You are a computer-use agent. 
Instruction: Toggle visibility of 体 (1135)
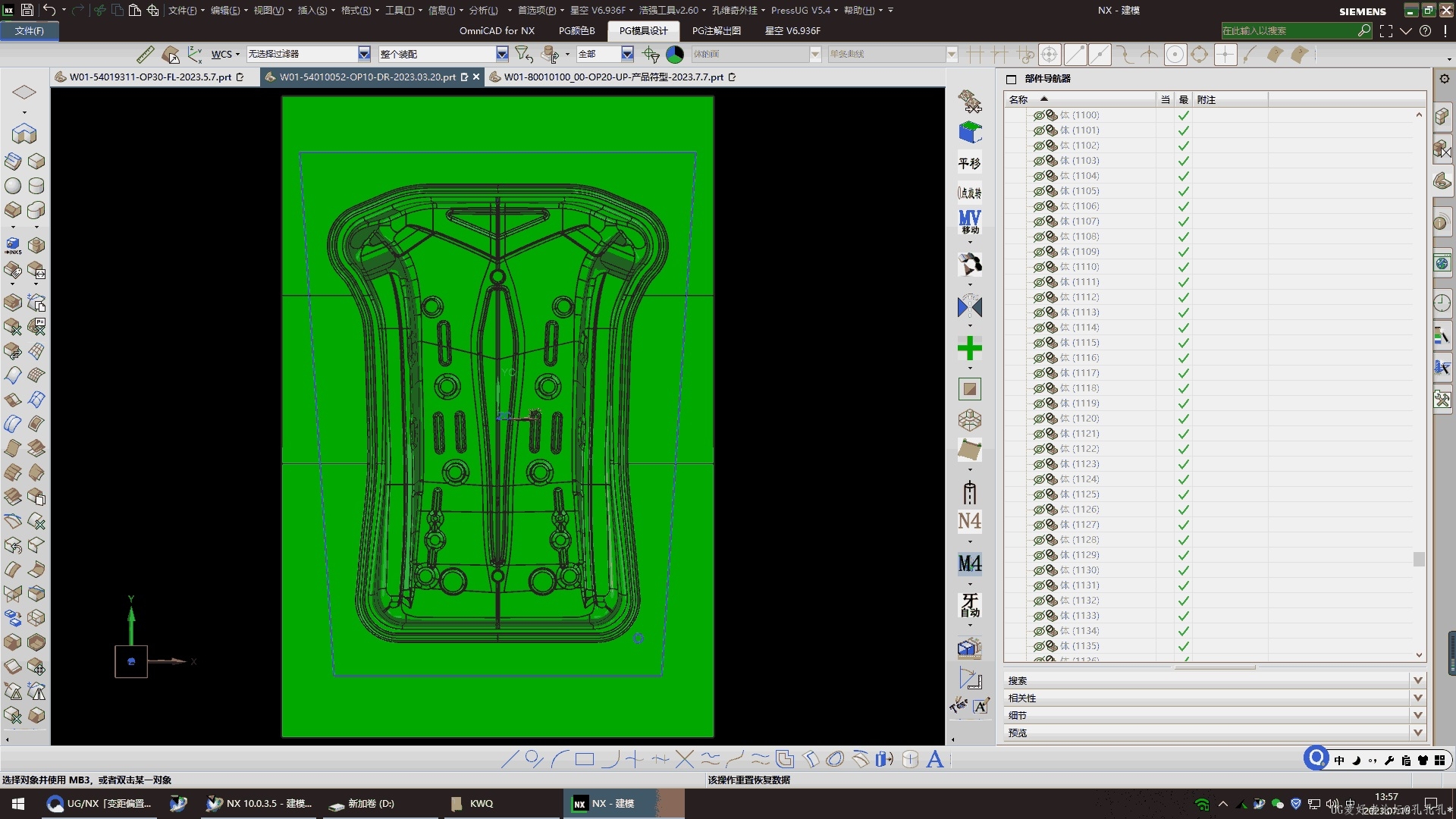(1039, 646)
